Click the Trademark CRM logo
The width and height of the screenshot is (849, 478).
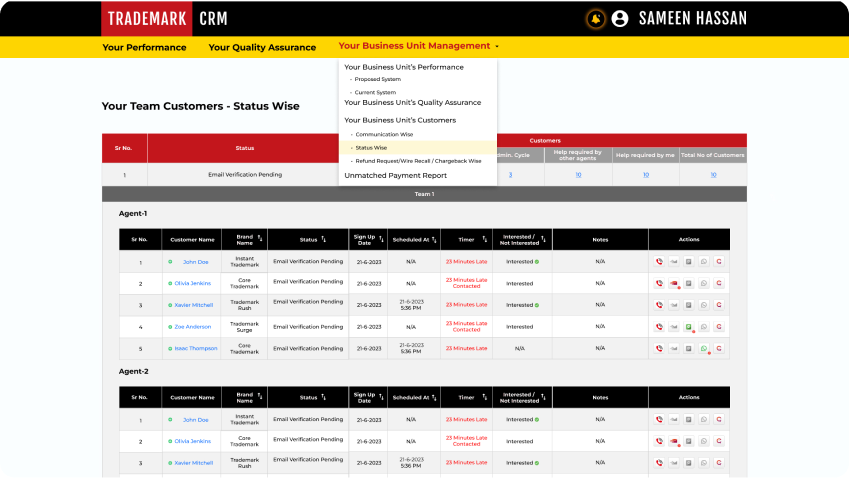click(x=169, y=18)
